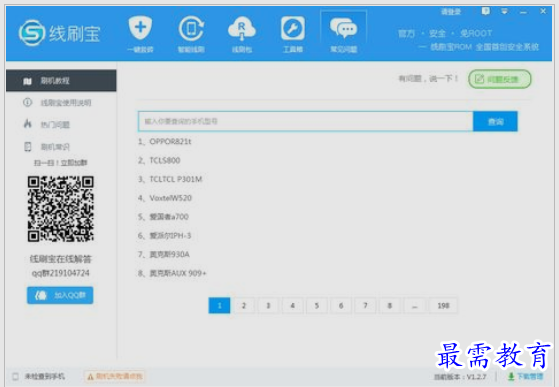
Task: Click the 加入QQ群 button
Action: tap(60, 295)
